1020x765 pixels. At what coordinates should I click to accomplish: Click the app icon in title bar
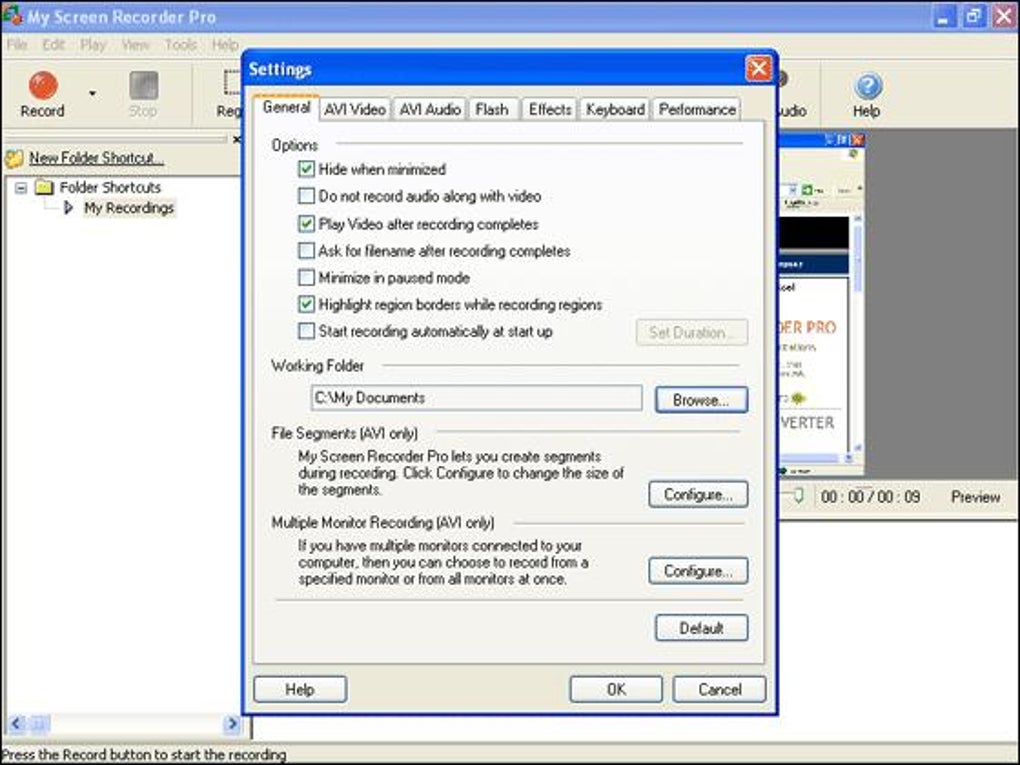click(12, 16)
